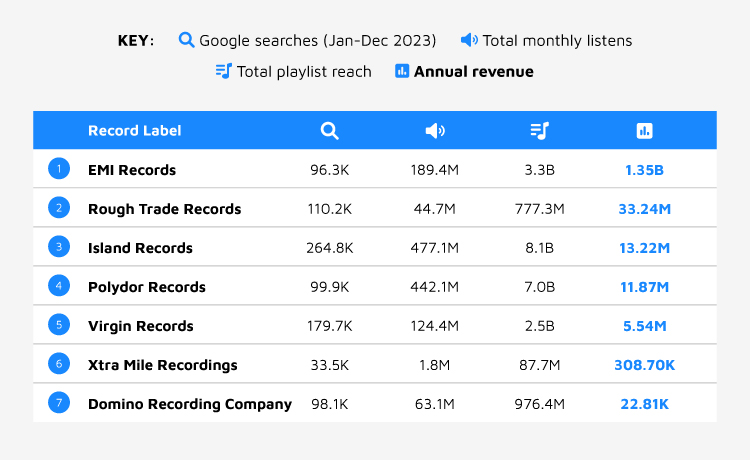Viewport: 750px width, 460px height.
Task: Click the playlist icon beside Total playlist reach
Action: tap(223, 71)
